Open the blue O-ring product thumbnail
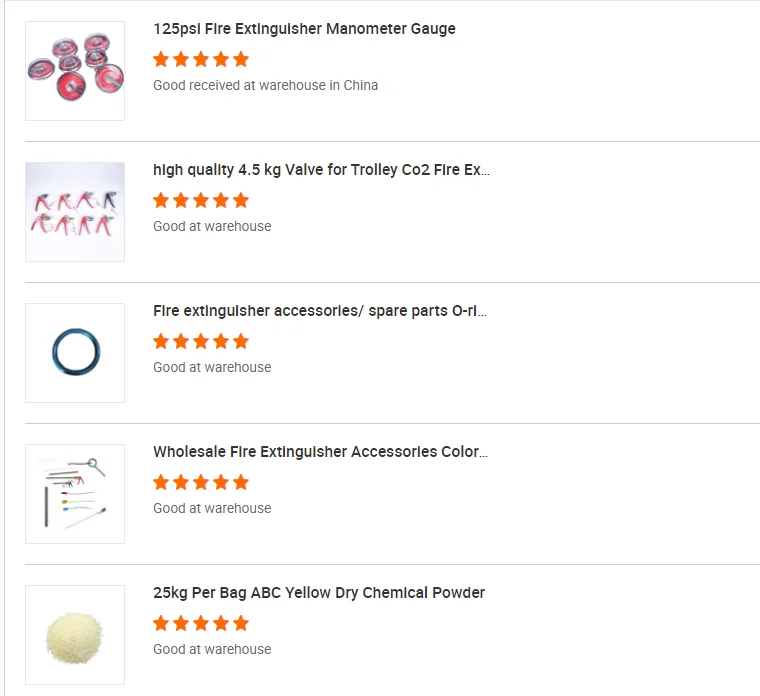The image size is (760, 696). click(75, 353)
